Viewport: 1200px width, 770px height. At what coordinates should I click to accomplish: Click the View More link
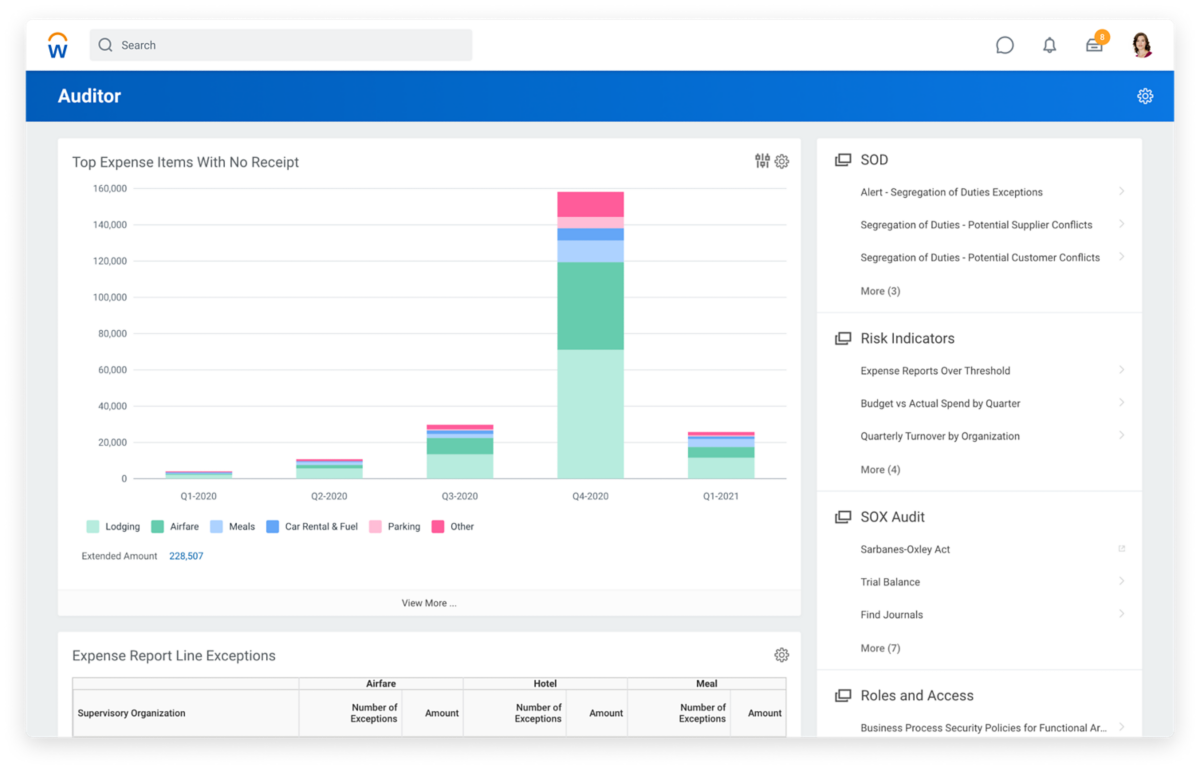[429, 603]
